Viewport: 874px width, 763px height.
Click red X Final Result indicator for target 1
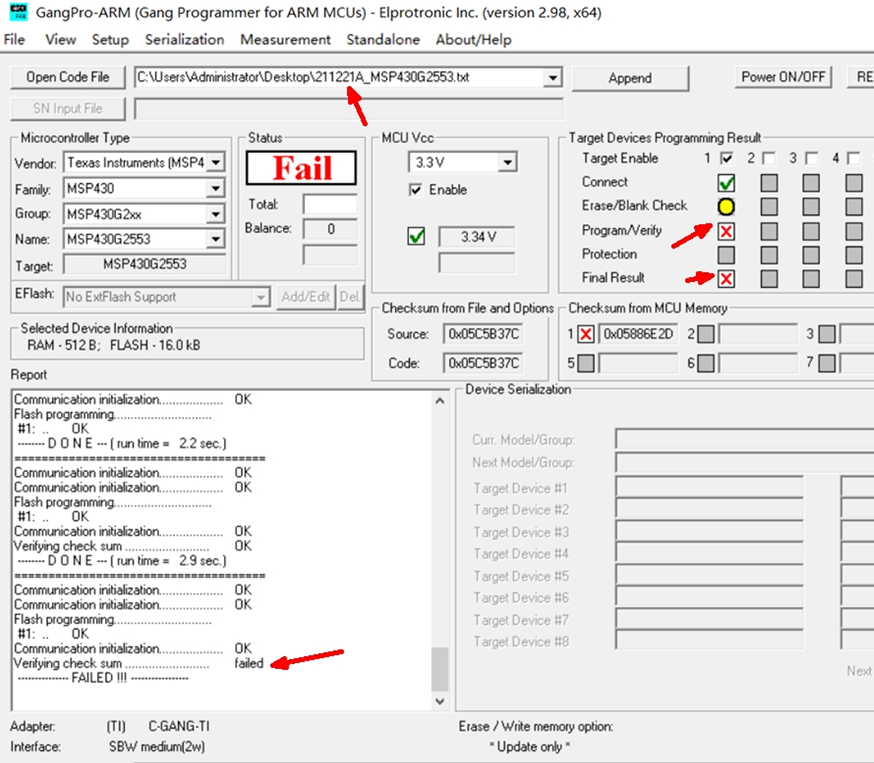(726, 278)
